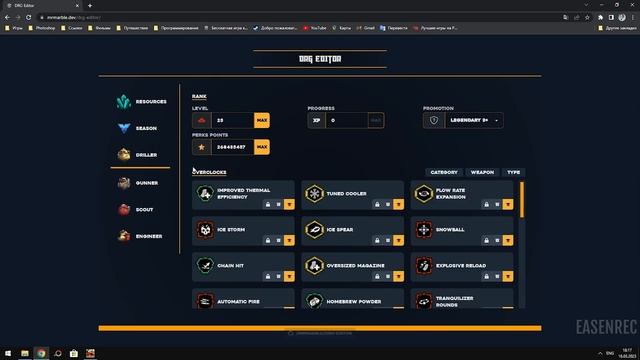This screenshot has width=640, height=360.
Task: Click the Progress XP input field
Action: (x=347, y=120)
